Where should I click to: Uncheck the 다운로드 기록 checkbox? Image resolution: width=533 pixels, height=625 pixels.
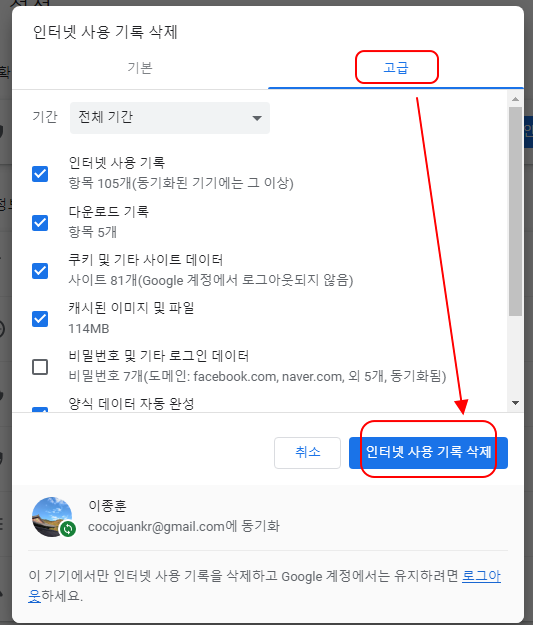point(40,222)
